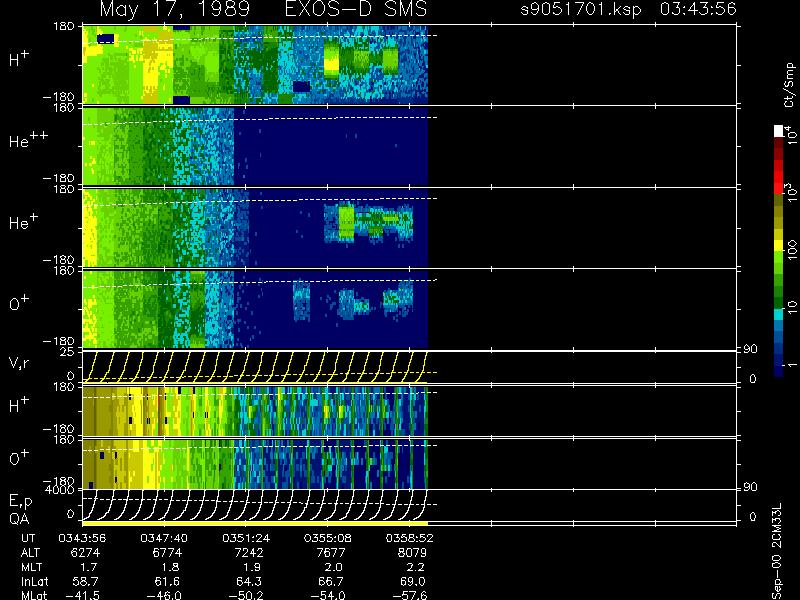Click the V,r panel scale value '25'

[x=67, y=352]
